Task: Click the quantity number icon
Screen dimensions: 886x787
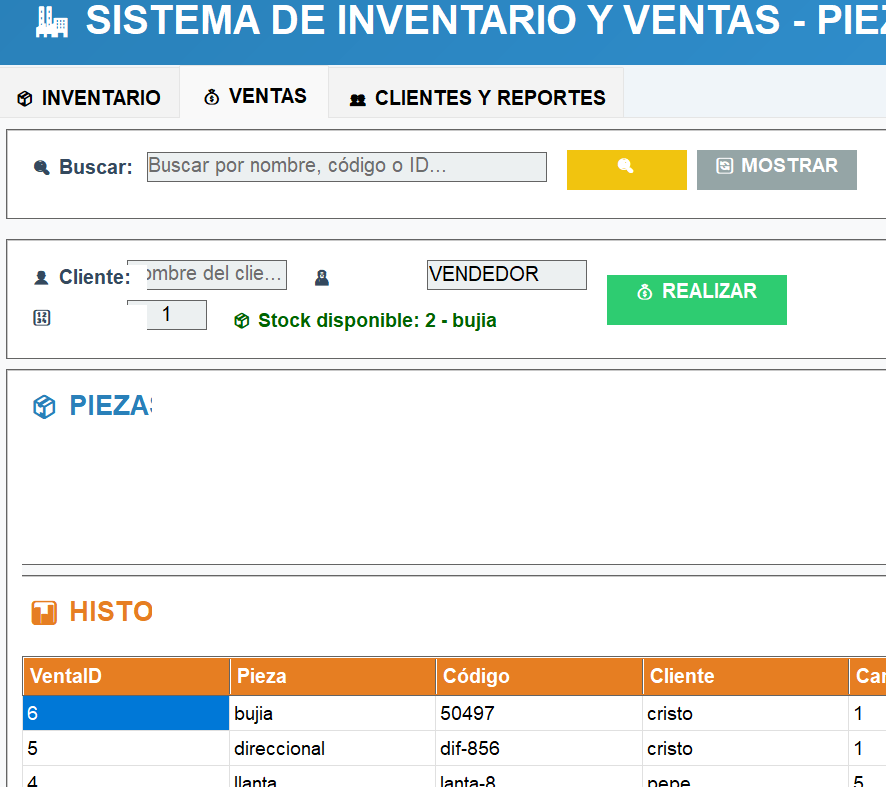Action: [41, 318]
